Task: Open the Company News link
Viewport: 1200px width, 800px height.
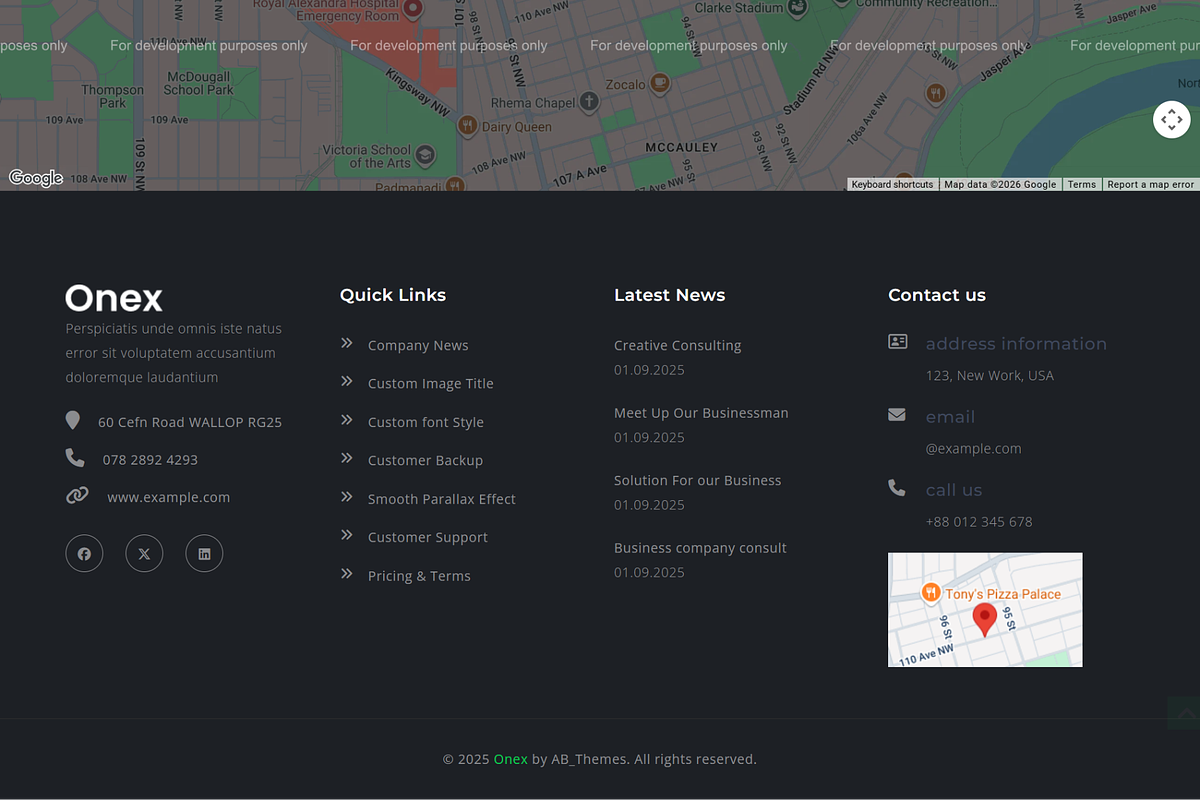Action: (x=418, y=345)
